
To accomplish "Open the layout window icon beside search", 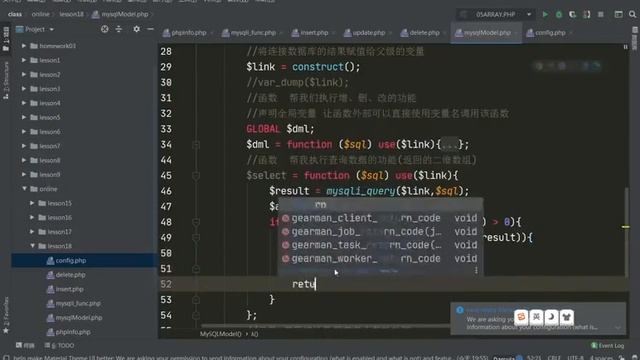I will pyautogui.click(x=618, y=14).
